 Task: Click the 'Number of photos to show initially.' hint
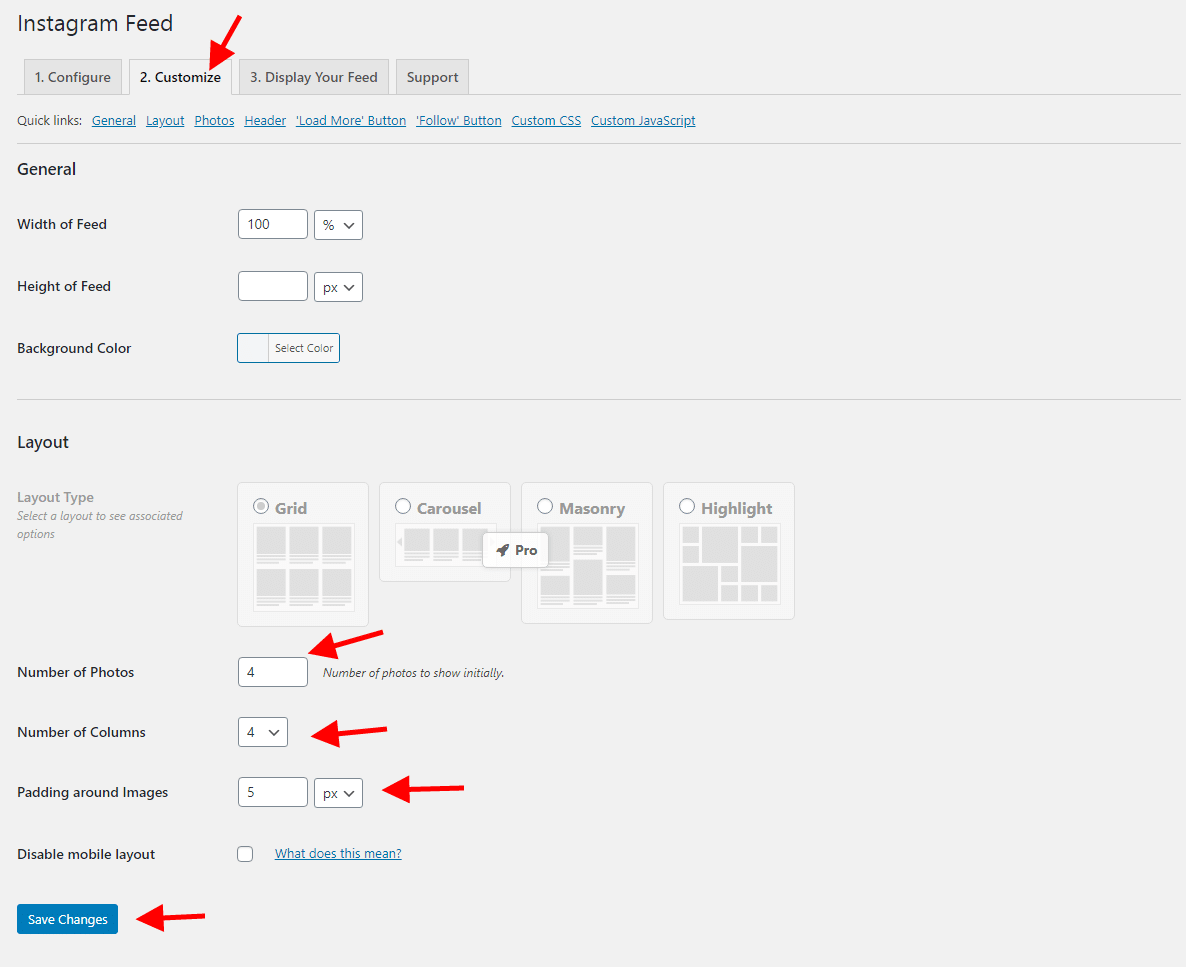413,673
